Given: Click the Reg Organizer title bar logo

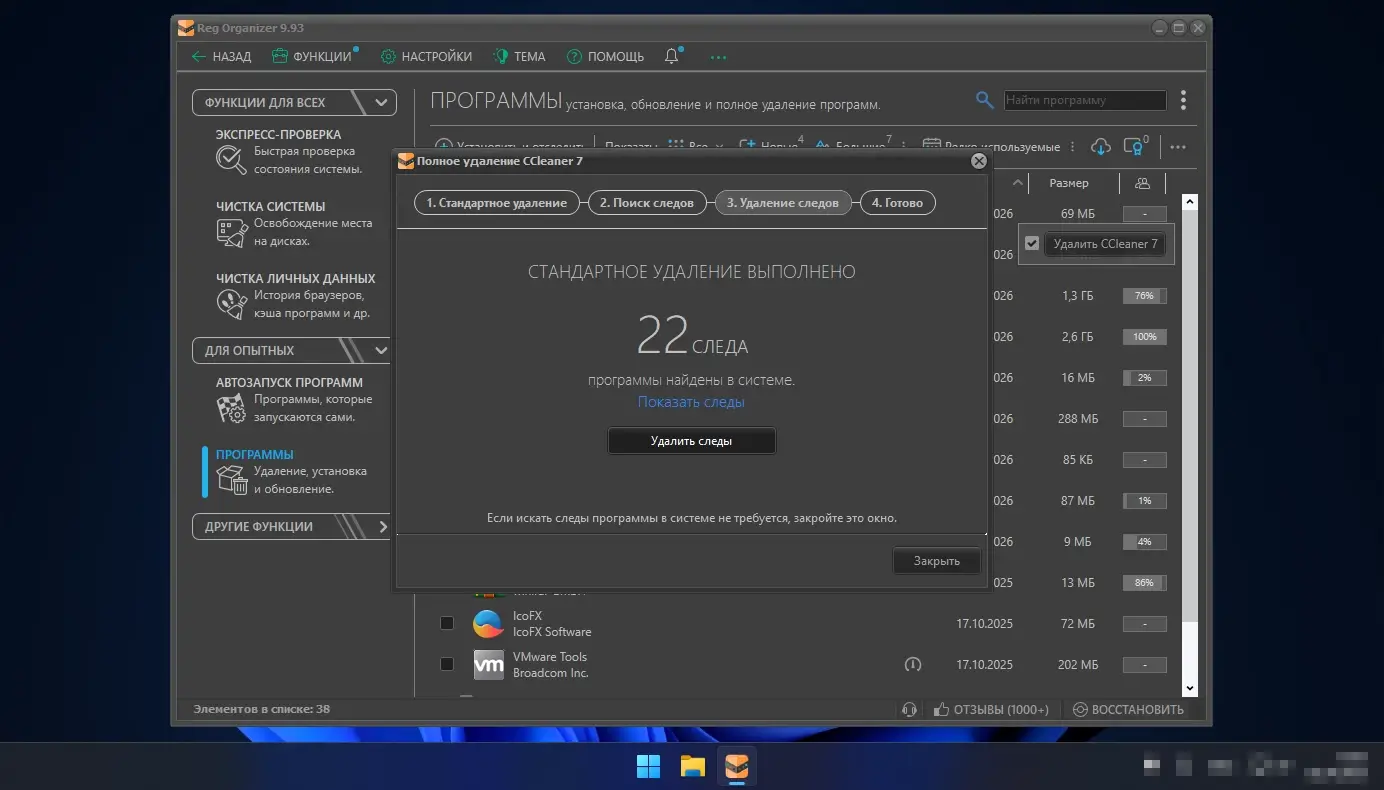Looking at the screenshot, I should pos(185,27).
